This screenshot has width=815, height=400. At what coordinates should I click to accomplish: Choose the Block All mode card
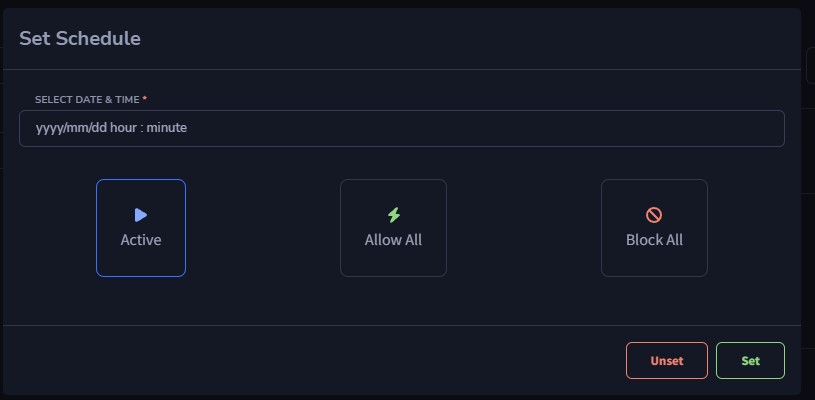coord(654,228)
